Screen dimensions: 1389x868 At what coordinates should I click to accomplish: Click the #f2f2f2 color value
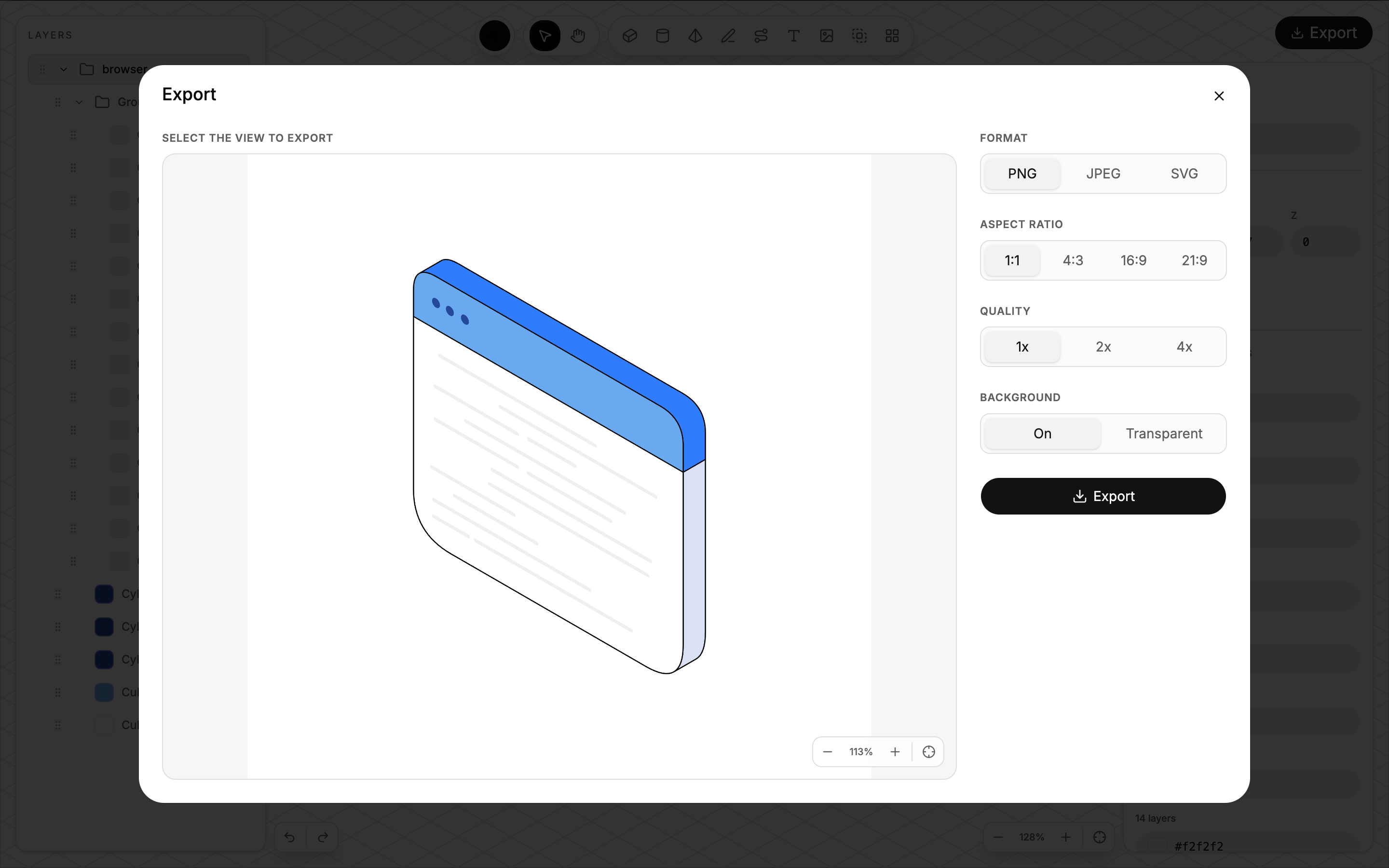click(1199, 846)
